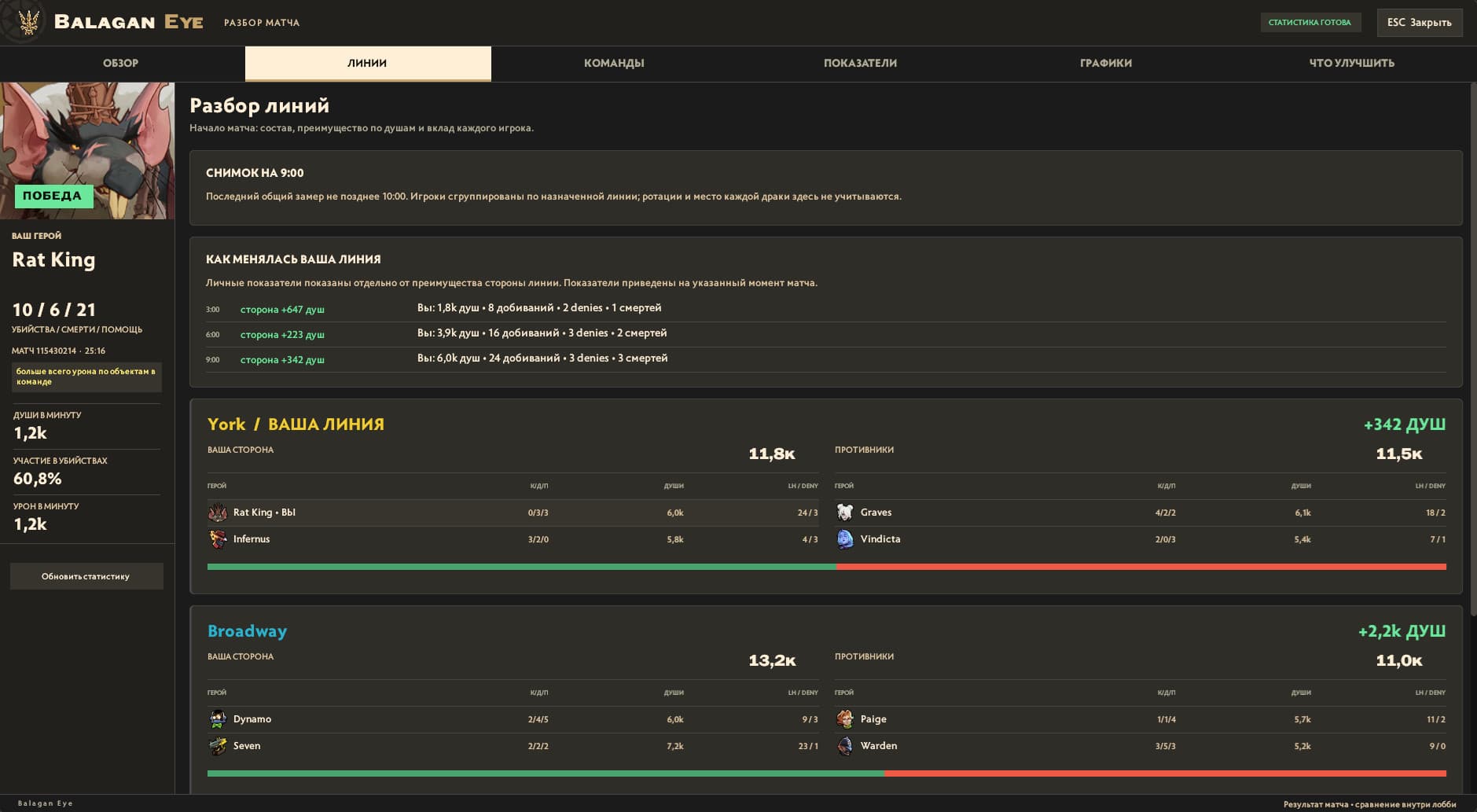Open the Что улучшить tab
This screenshot has height=812, width=1477.
(1352, 63)
